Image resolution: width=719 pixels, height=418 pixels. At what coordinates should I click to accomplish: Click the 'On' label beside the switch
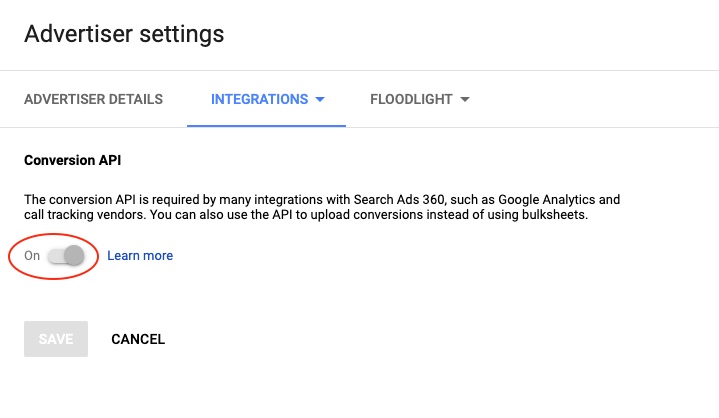click(32, 256)
